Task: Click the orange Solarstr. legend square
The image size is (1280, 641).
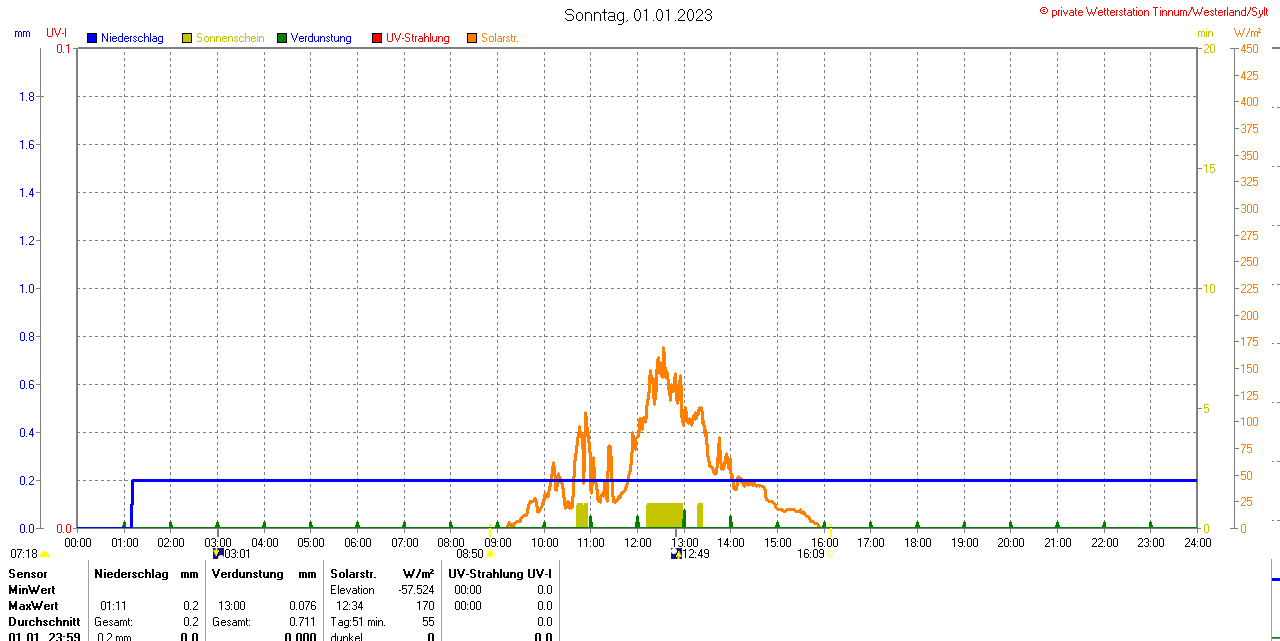Action: (x=472, y=38)
